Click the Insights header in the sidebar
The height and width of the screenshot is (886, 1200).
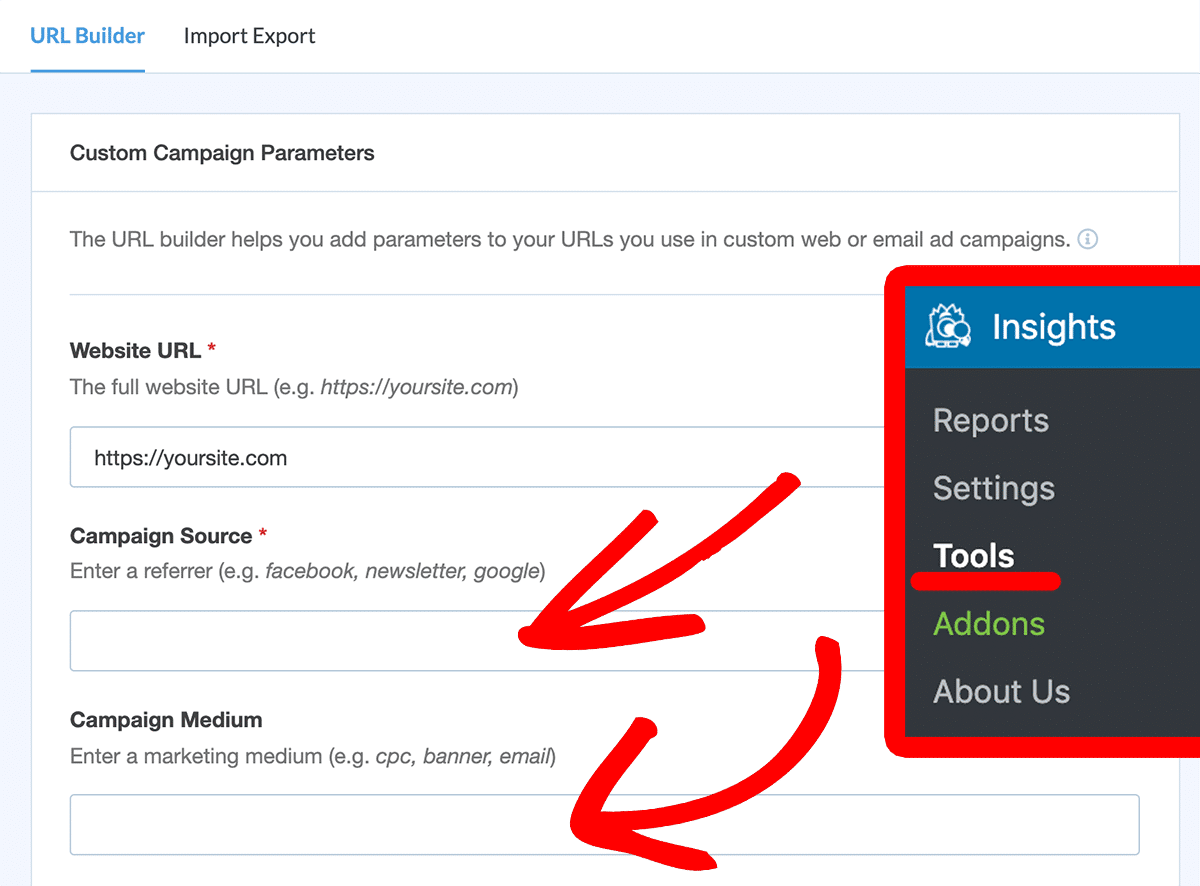pos(1053,325)
